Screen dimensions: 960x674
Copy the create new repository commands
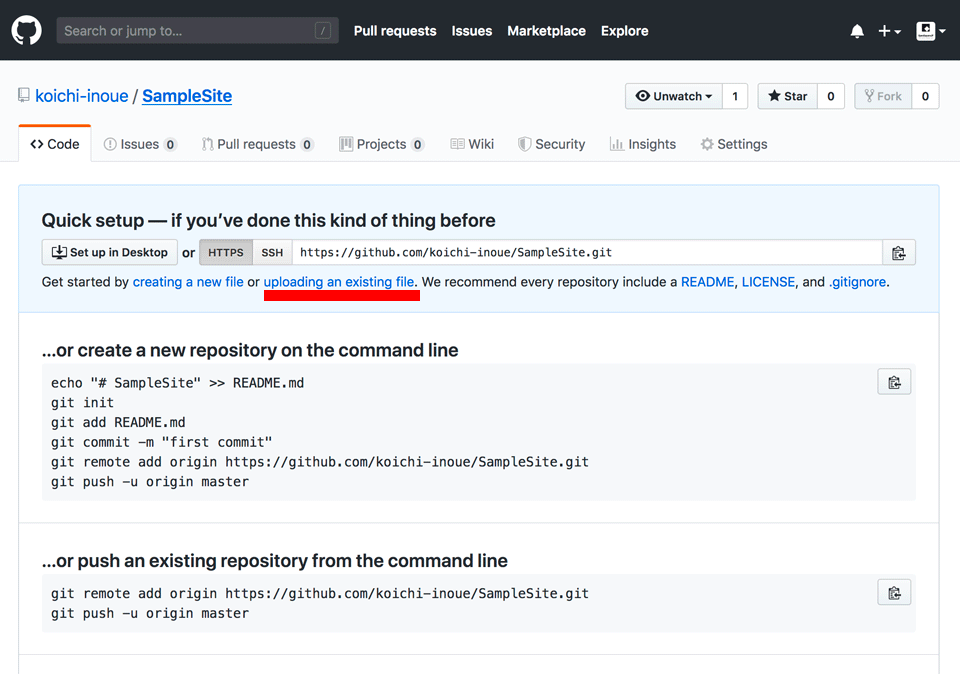pos(894,382)
